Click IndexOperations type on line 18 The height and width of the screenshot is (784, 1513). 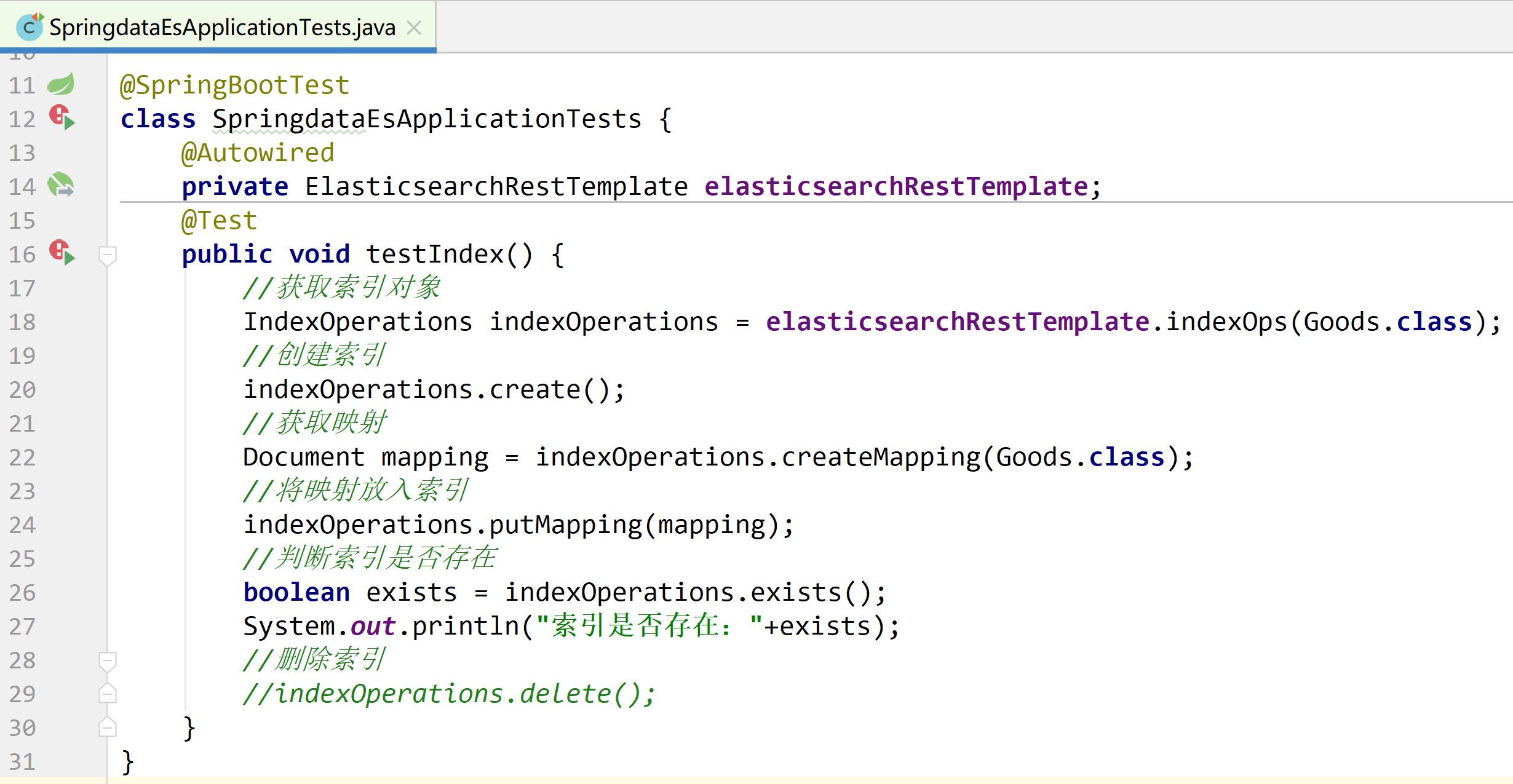[358, 322]
